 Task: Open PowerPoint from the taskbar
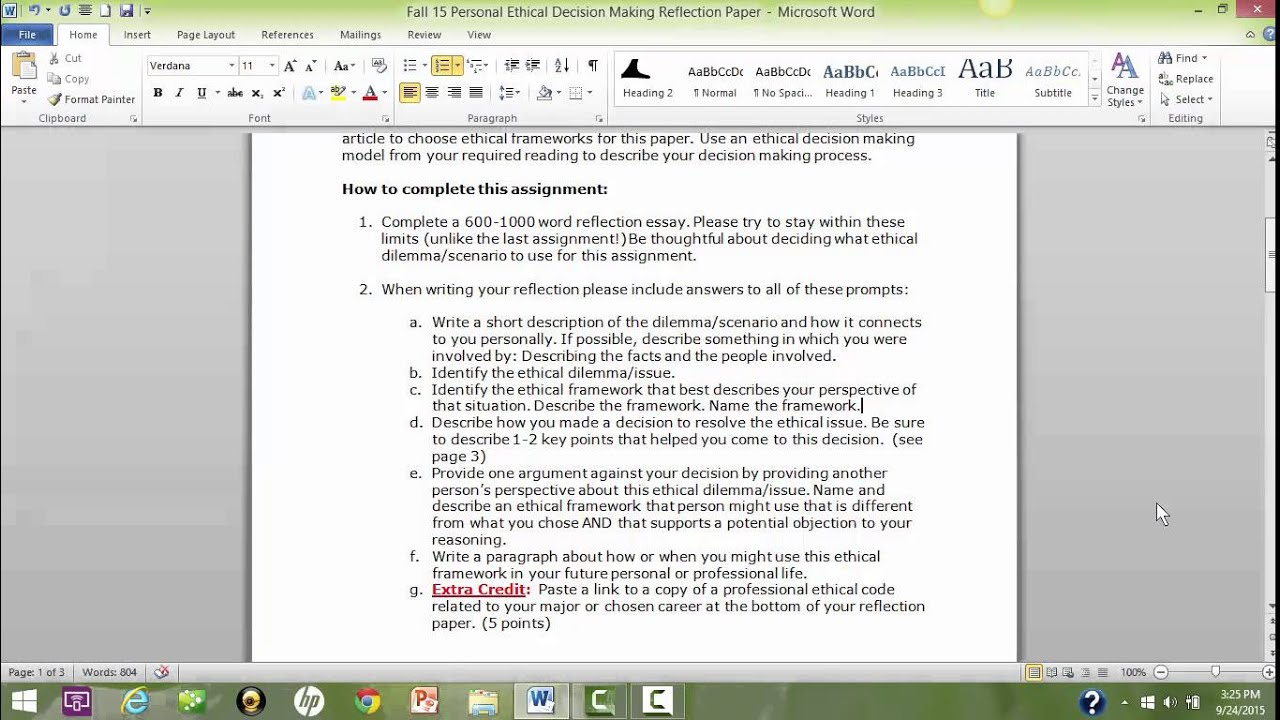click(x=425, y=702)
